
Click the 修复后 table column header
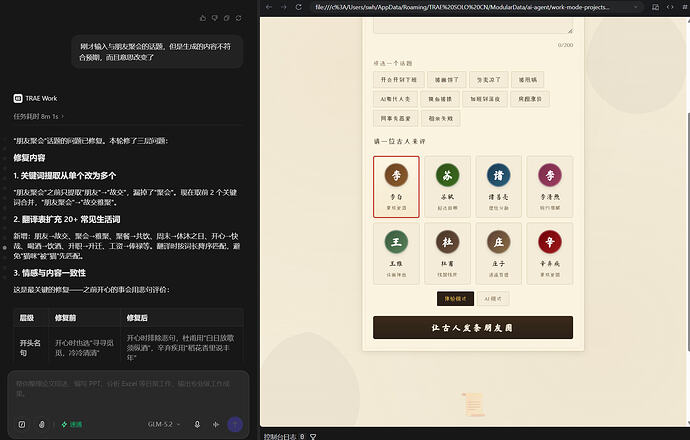tap(137, 318)
